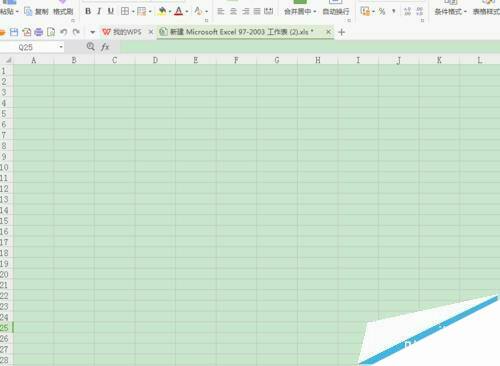The width and height of the screenshot is (500, 366).
Task: Redo the last action
Action: pyautogui.click(x=76, y=32)
